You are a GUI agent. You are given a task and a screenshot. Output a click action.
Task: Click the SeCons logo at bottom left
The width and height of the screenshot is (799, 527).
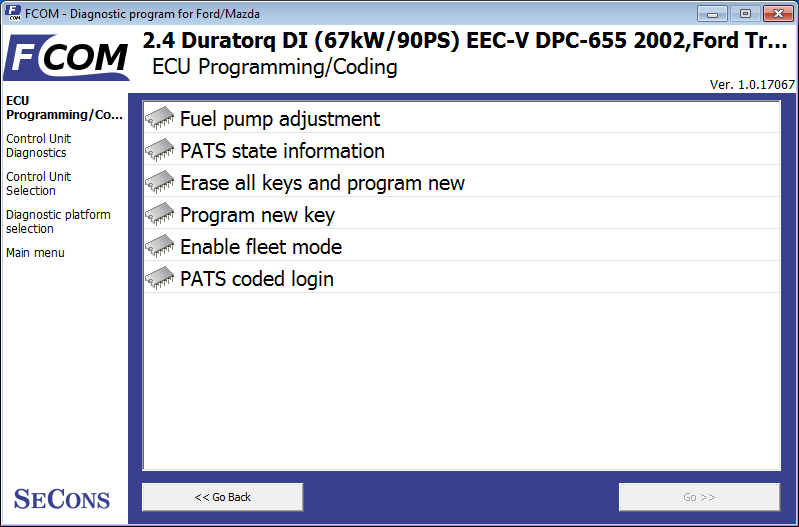pos(62,498)
